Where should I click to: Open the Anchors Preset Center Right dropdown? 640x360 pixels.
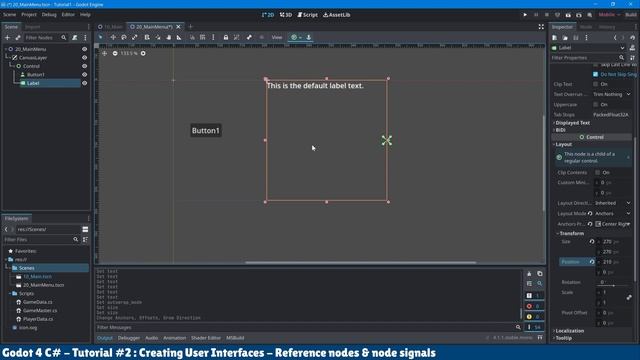(x=613, y=224)
